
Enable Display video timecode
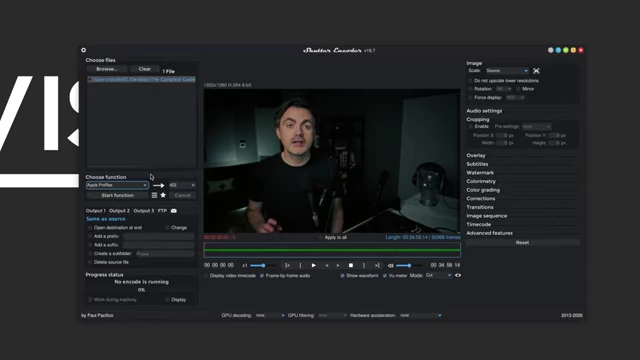click(x=206, y=276)
